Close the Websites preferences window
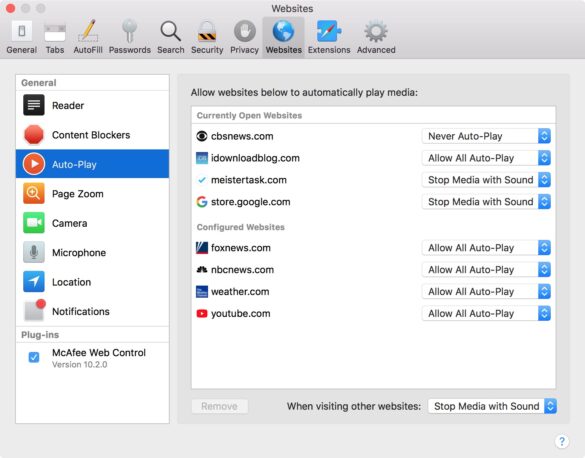This screenshot has width=585, height=458. tap(10, 8)
